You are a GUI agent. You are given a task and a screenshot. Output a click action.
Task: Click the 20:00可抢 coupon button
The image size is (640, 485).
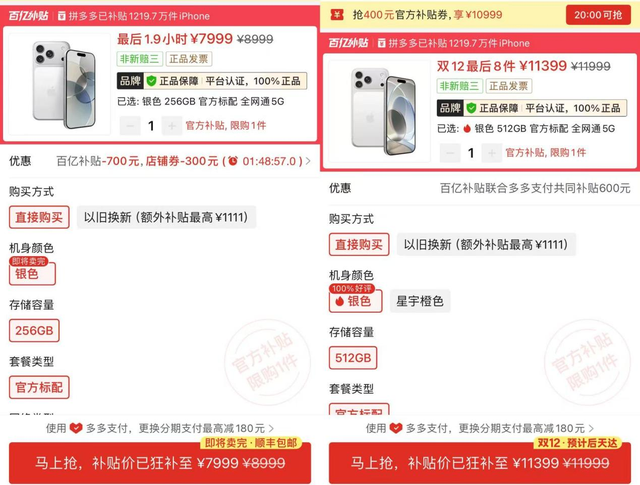point(598,15)
